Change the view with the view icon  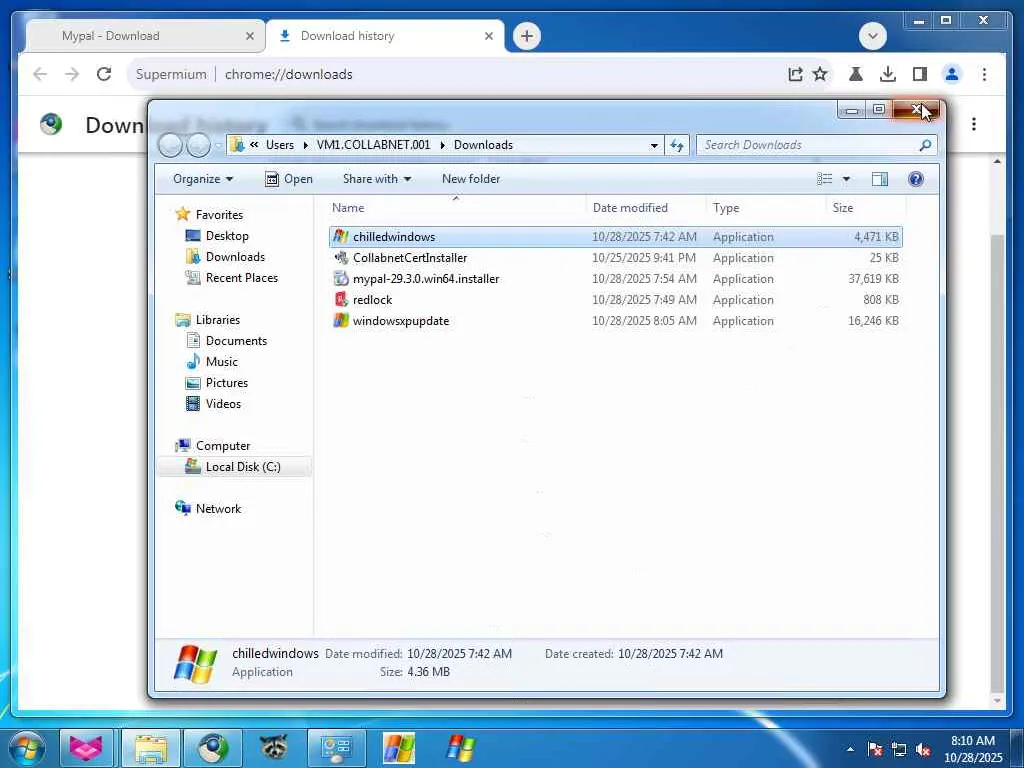(825, 179)
